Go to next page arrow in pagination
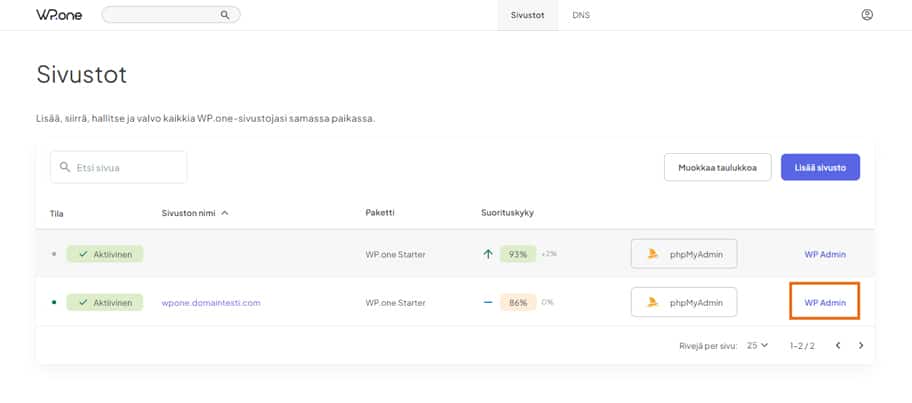This screenshot has width=912, height=403. [x=861, y=345]
